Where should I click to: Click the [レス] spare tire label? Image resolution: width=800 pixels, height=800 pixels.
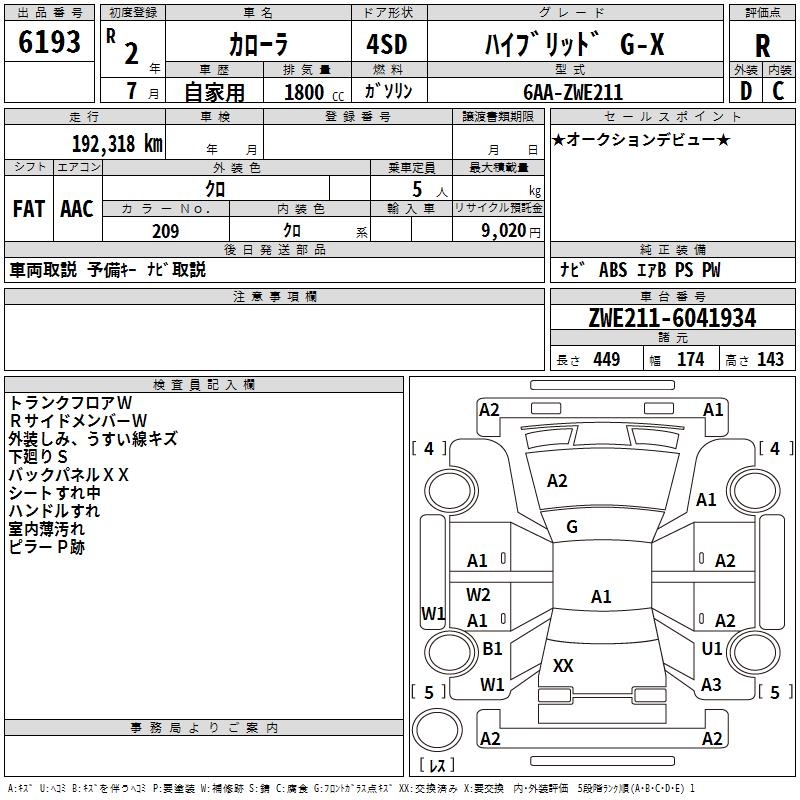(x=437, y=765)
